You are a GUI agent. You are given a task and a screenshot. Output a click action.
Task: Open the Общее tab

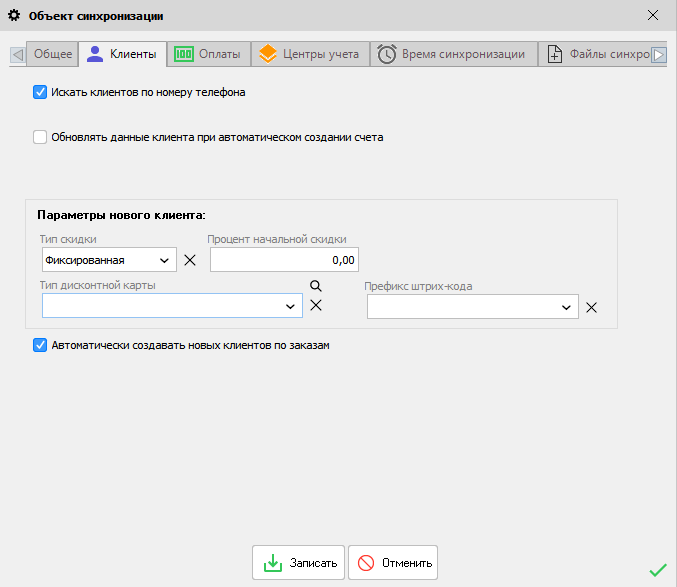click(52, 54)
